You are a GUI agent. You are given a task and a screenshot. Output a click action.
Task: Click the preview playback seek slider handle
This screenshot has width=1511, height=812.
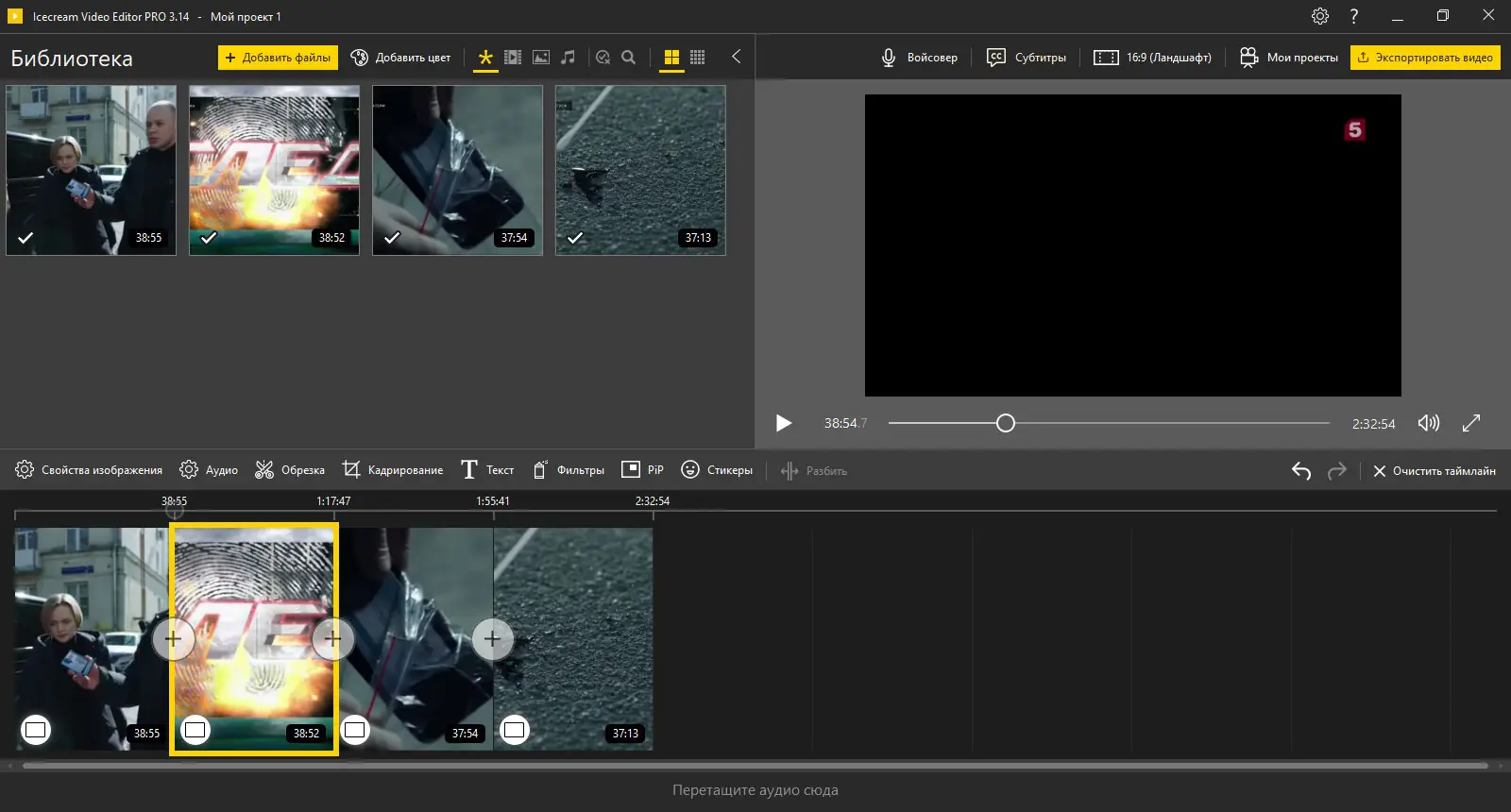click(1006, 423)
